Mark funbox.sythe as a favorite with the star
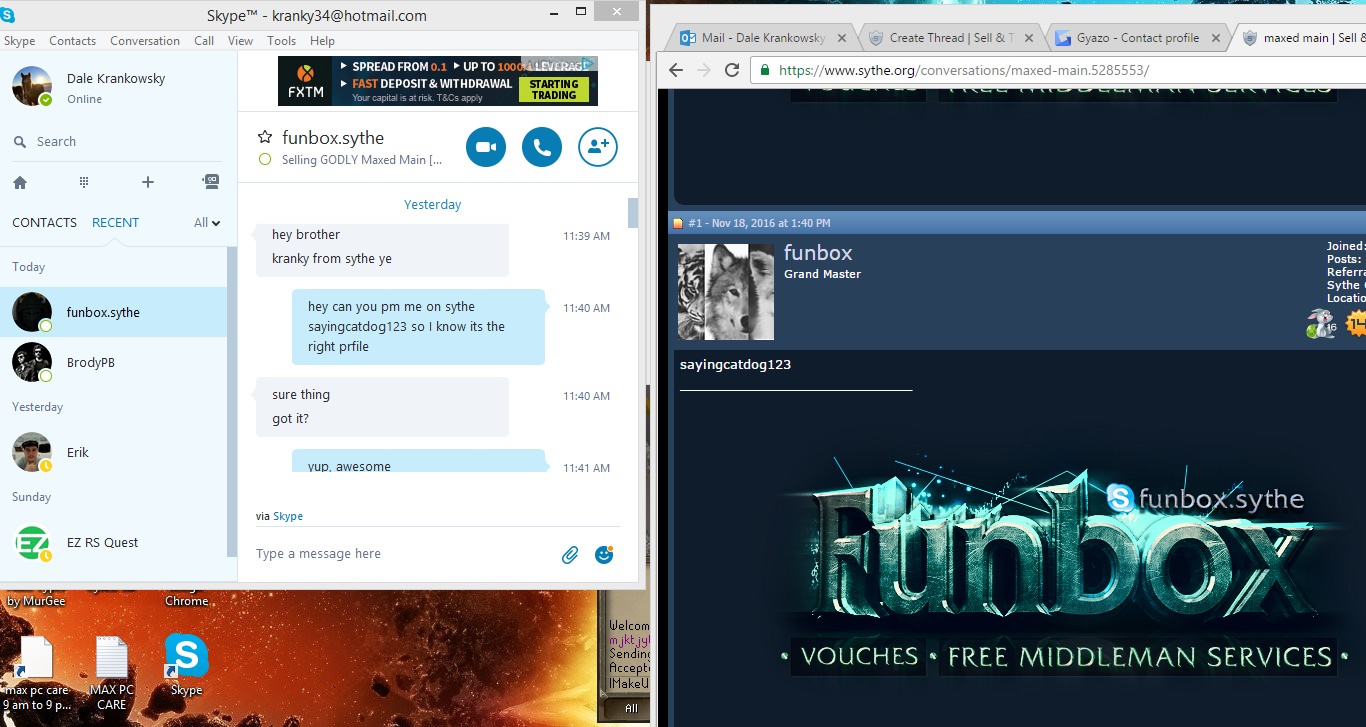This screenshot has width=1366, height=727. coord(265,138)
